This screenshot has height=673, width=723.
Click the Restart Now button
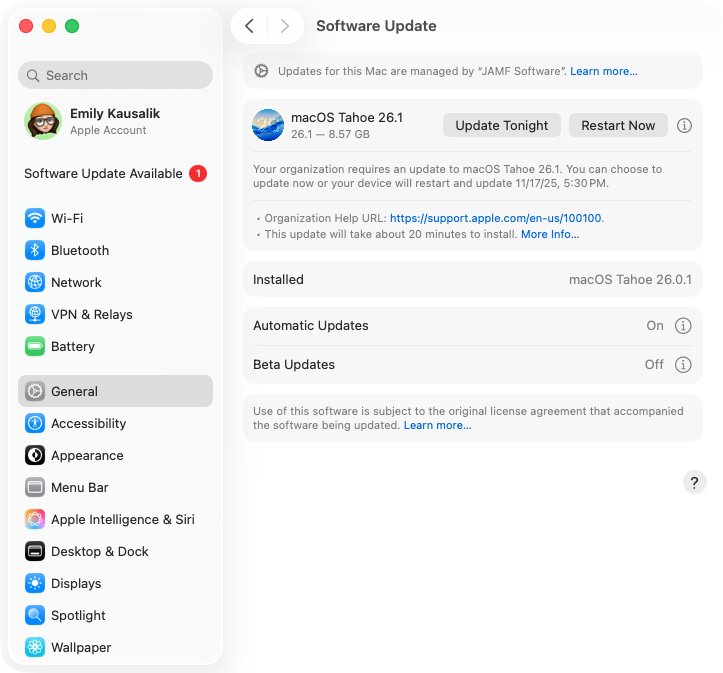pyautogui.click(x=618, y=125)
